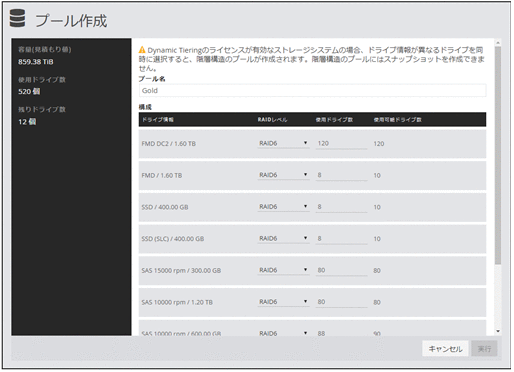Click the text SSD / 400.00 GB
The width and height of the screenshot is (514, 372).
pos(165,207)
